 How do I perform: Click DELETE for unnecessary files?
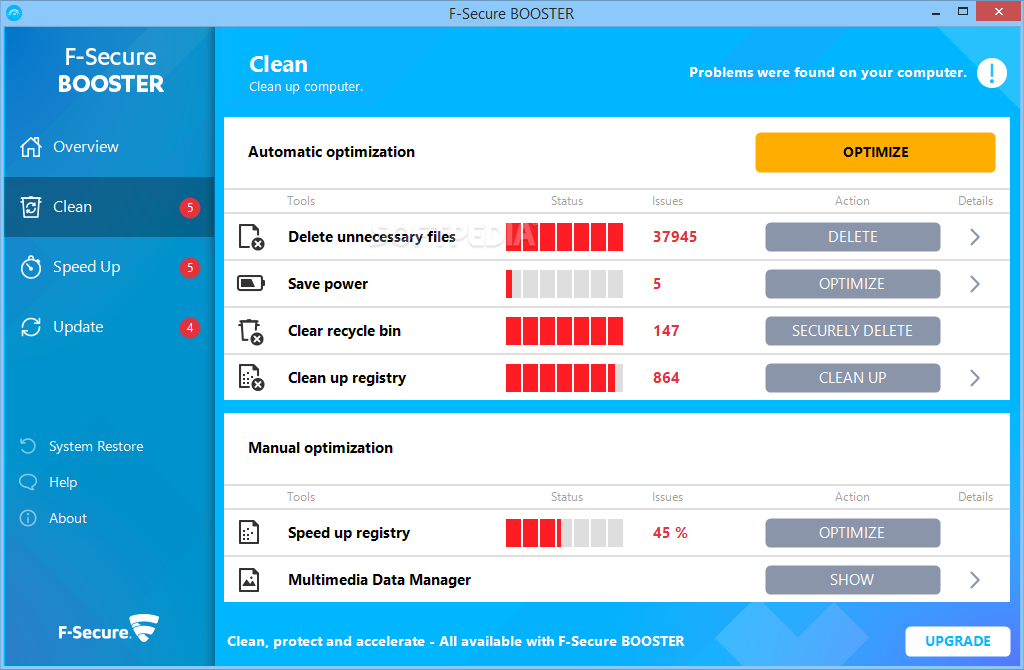[853, 237]
